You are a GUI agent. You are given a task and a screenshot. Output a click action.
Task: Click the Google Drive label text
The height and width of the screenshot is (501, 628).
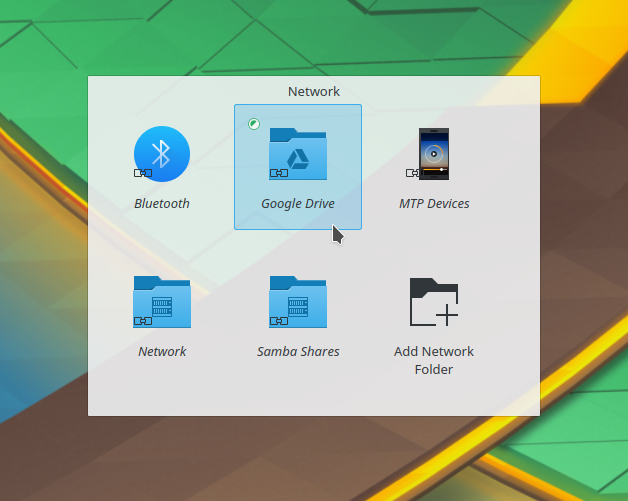point(298,203)
